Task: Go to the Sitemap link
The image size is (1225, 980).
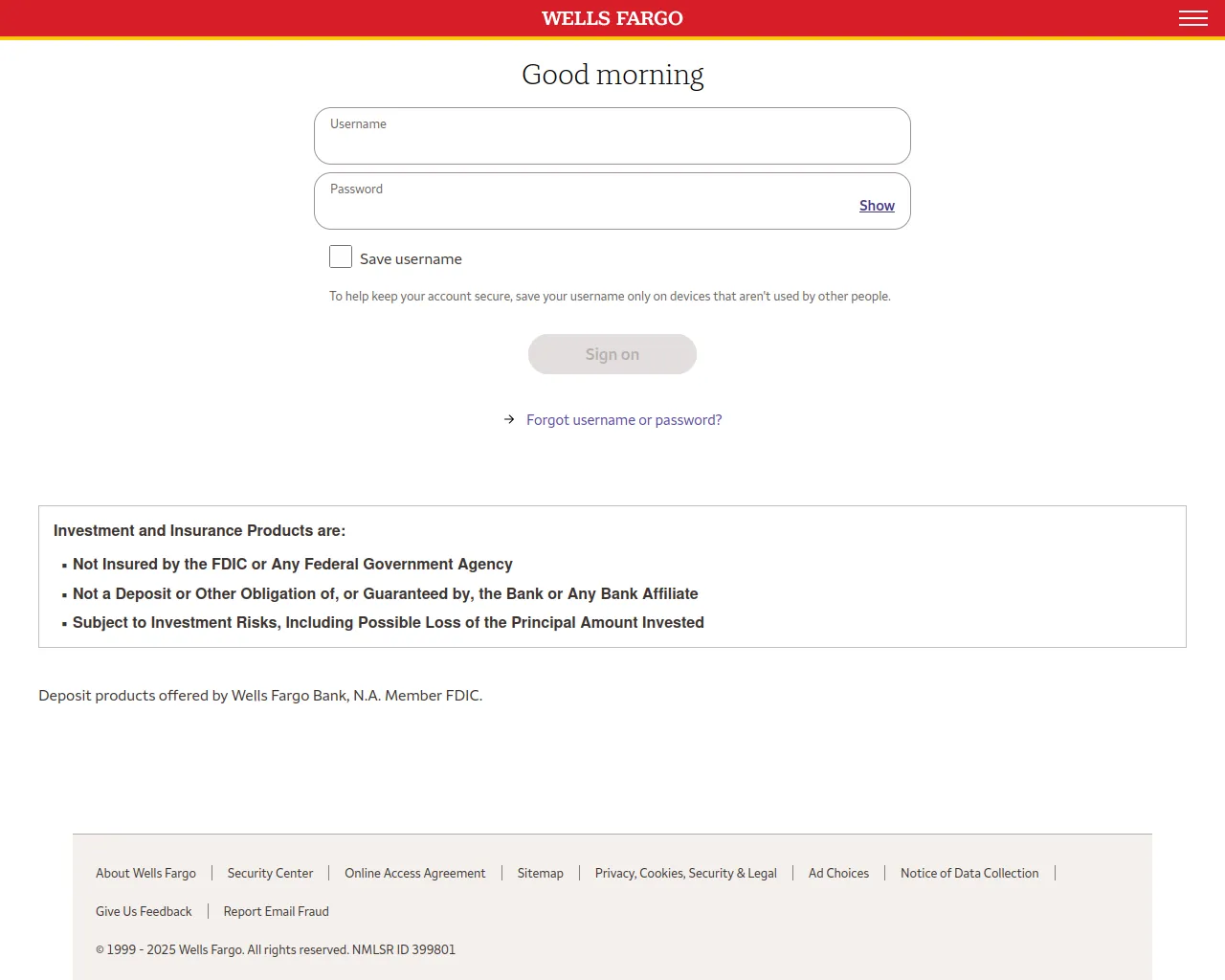Action: 540,873
